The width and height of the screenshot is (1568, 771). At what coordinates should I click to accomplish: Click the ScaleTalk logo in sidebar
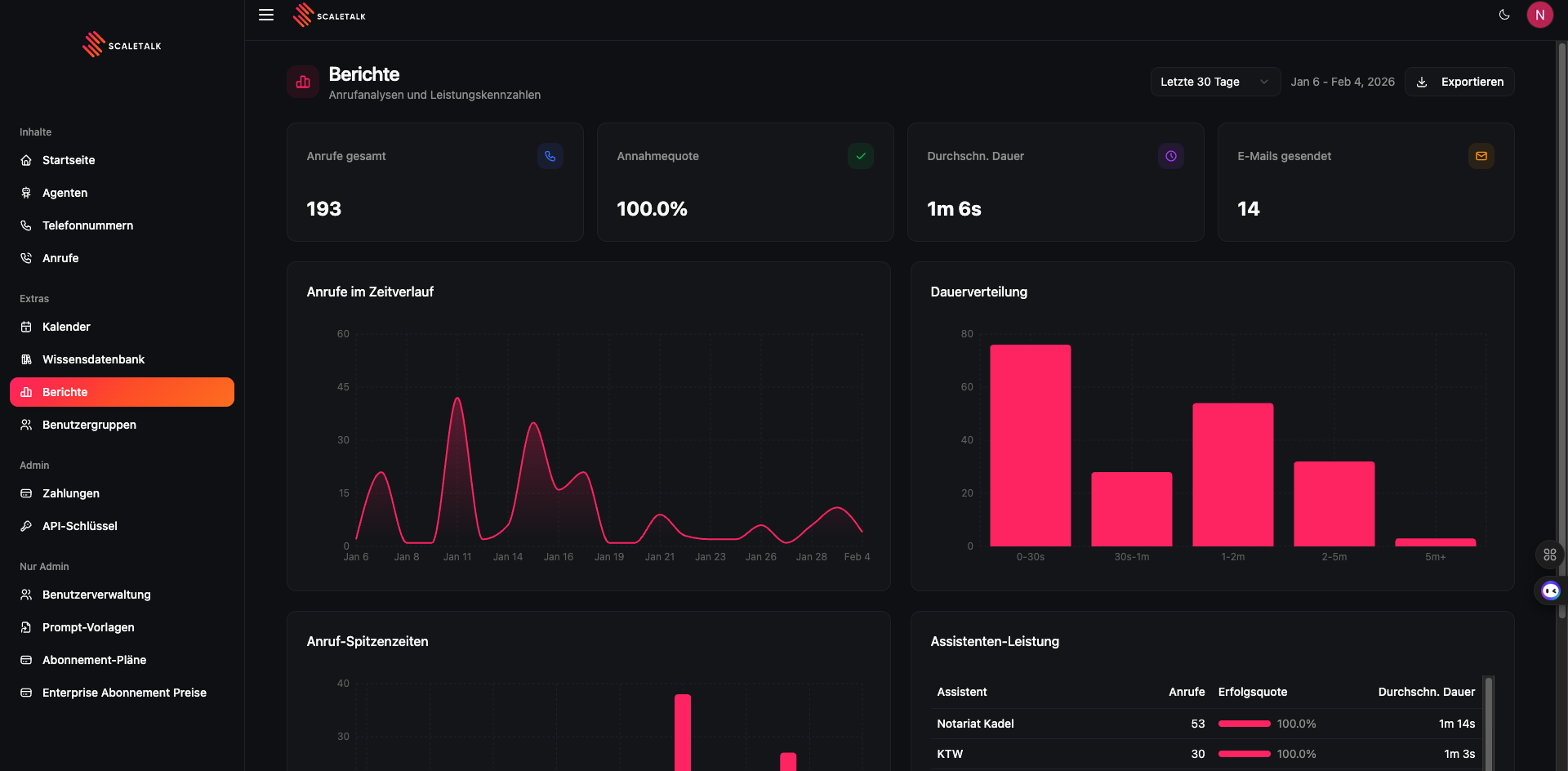[122, 45]
